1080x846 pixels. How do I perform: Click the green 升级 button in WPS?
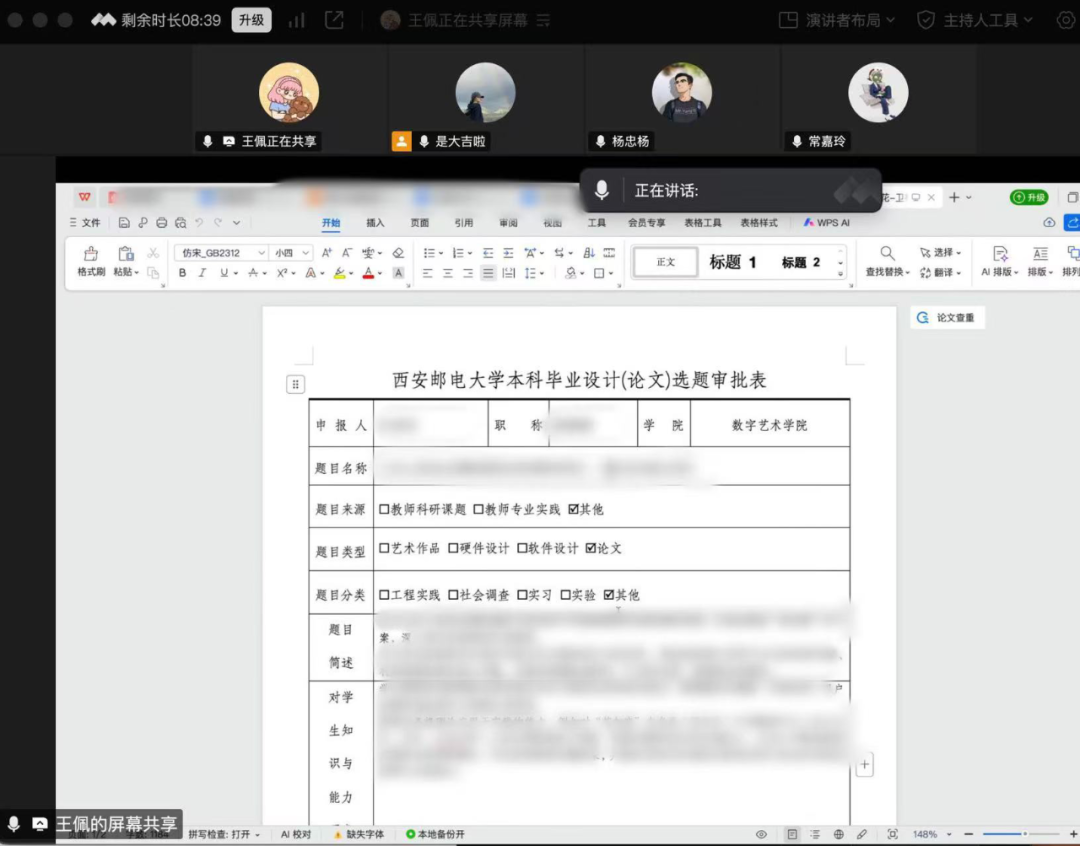pyautogui.click(x=1028, y=197)
